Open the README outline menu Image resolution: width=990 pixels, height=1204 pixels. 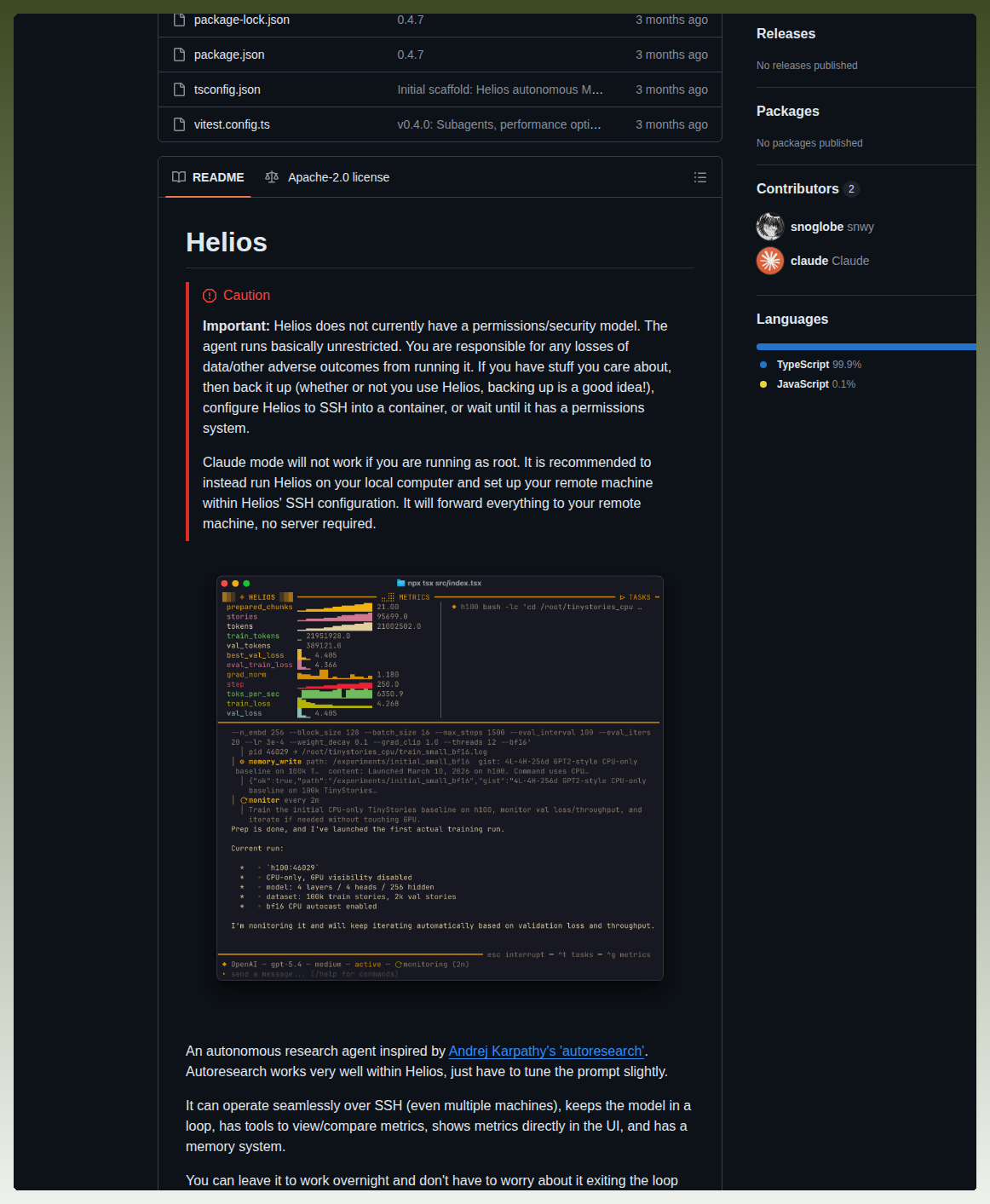pos(700,177)
